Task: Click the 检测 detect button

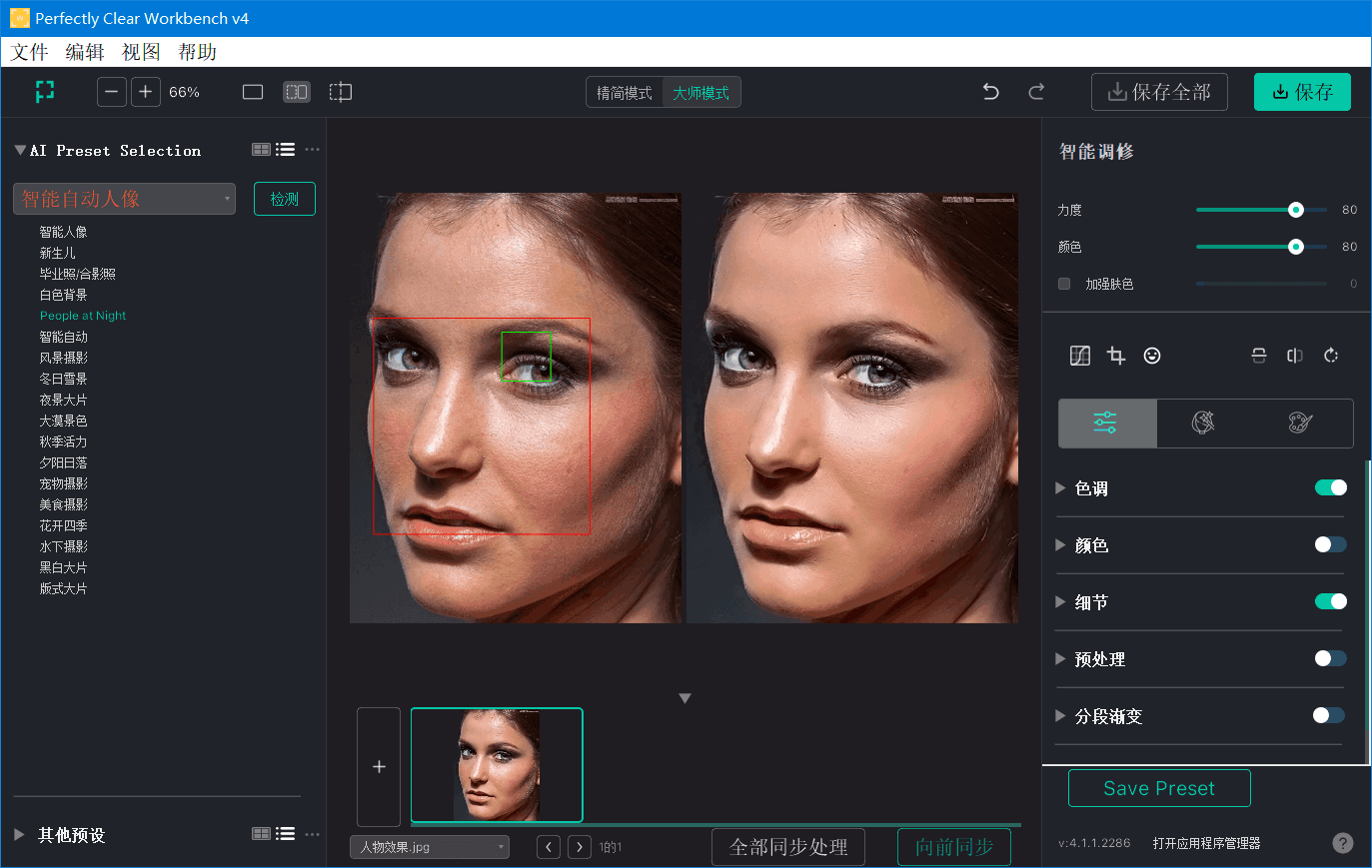Action: (284, 198)
